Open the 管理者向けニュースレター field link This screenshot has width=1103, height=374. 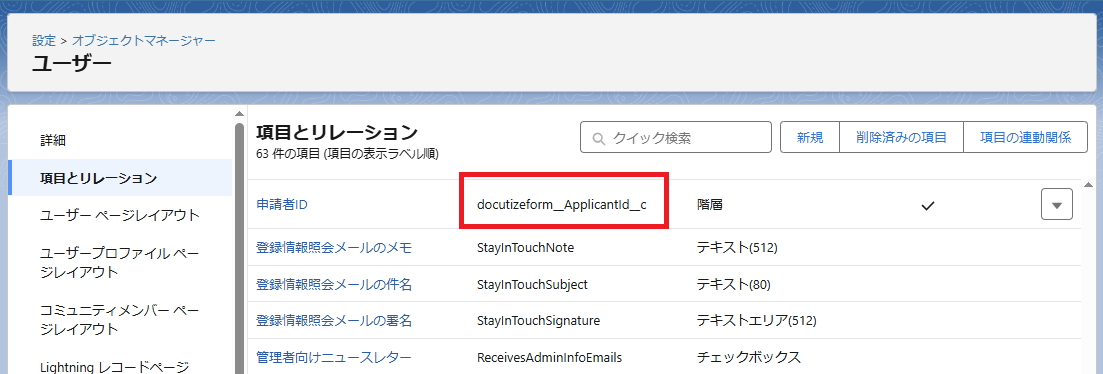coord(334,357)
